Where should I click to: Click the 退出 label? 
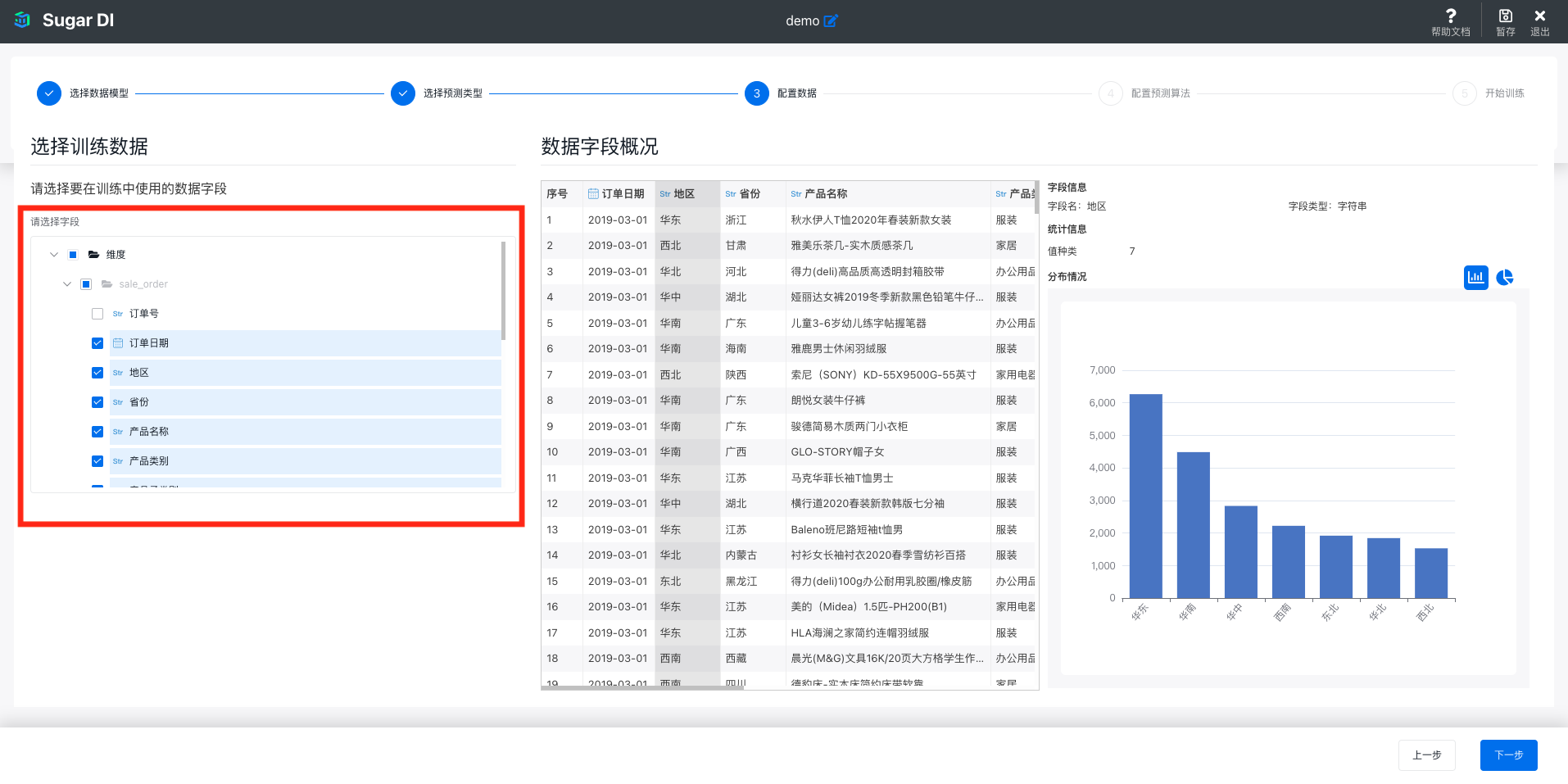pyautogui.click(x=1540, y=32)
